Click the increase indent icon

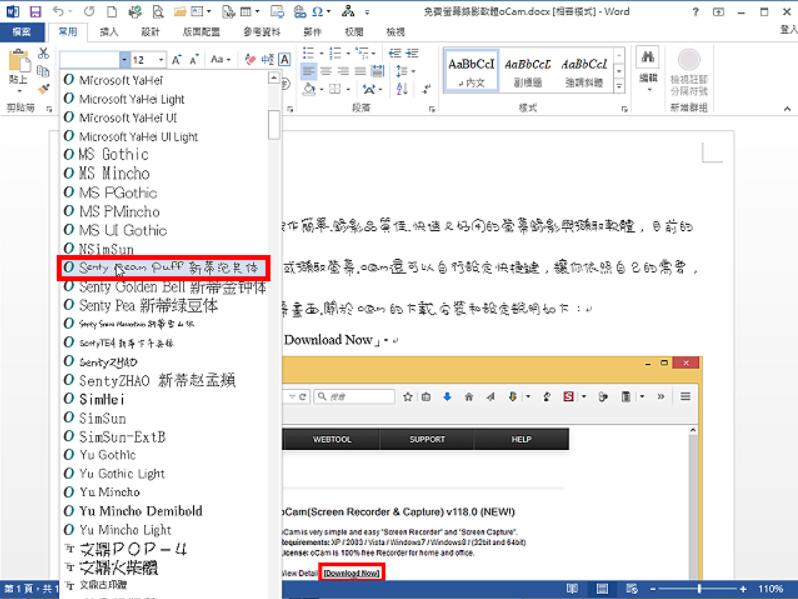pyautogui.click(x=412, y=53)
